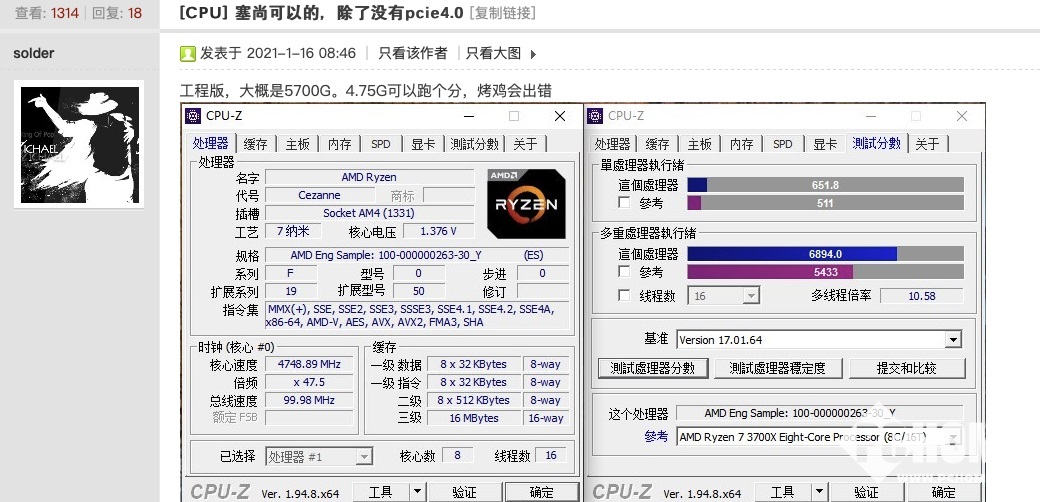Expand 工具 dropdown arrow in left CPU-Z window
The image size is (1040, 502).
(x=417, y=492)
